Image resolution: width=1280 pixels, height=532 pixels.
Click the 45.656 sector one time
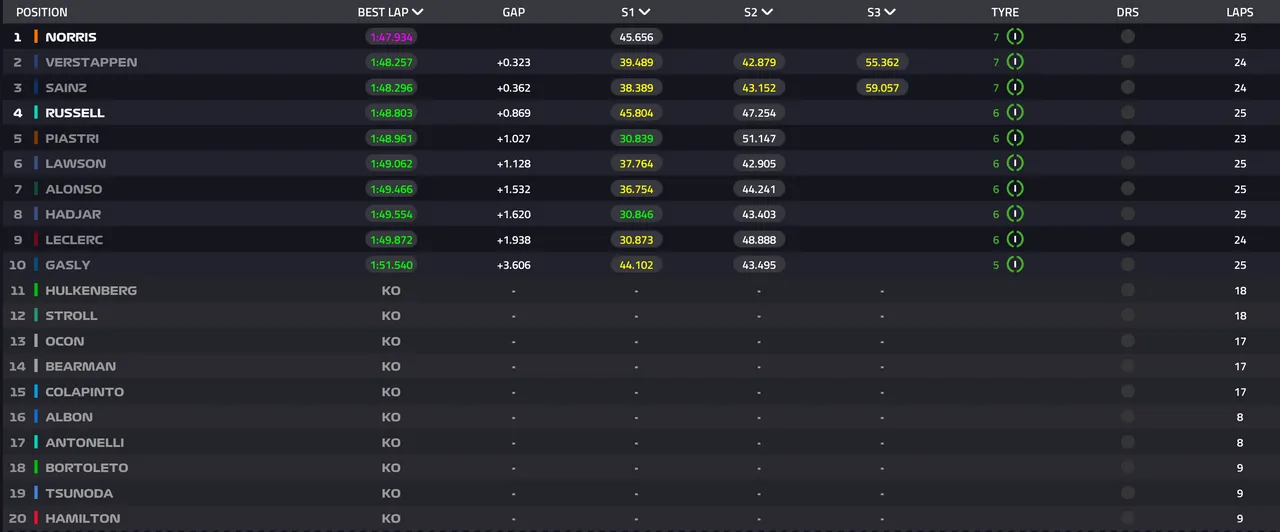coord(636,37)
